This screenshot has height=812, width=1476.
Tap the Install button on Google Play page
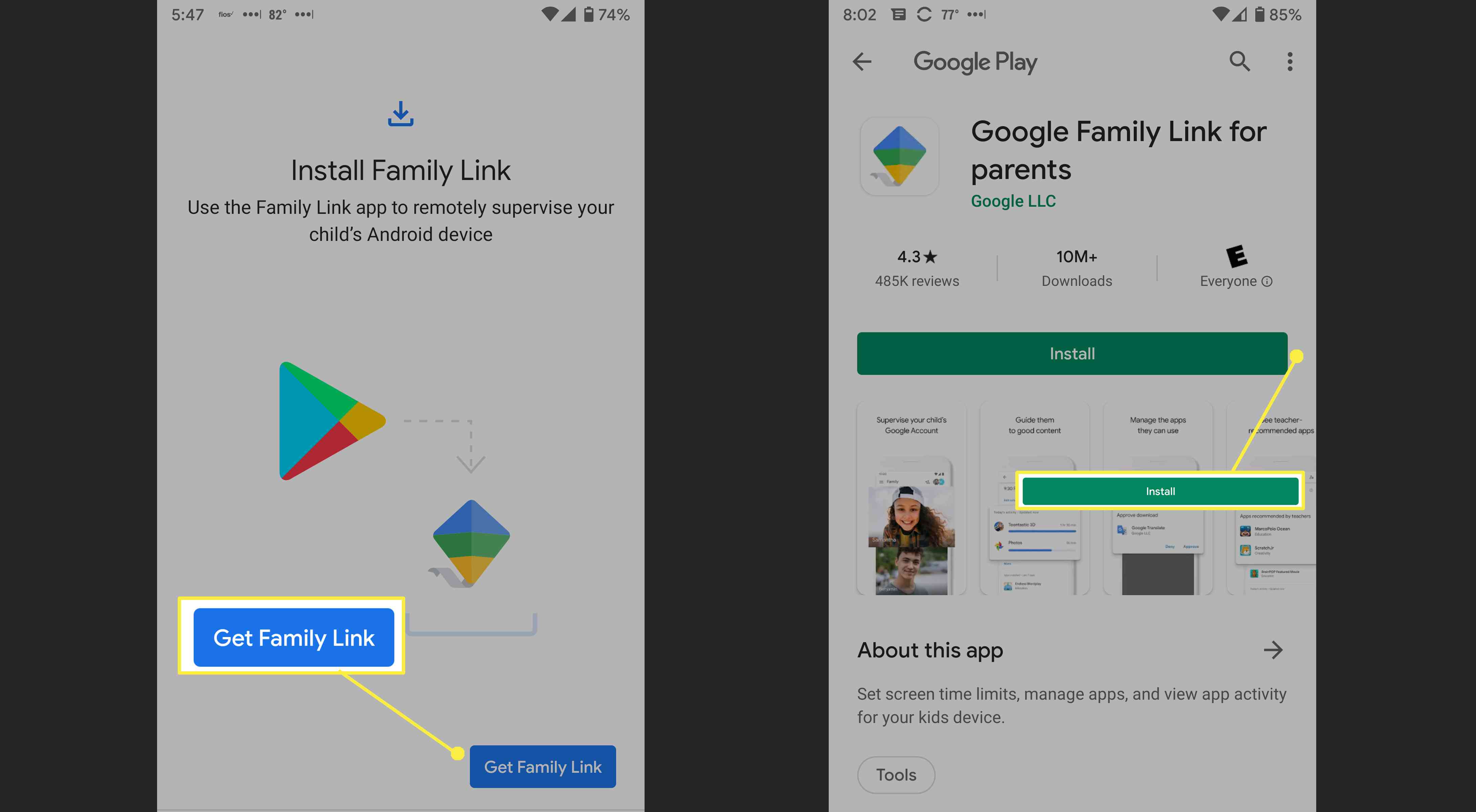[x=1072, y=353]
